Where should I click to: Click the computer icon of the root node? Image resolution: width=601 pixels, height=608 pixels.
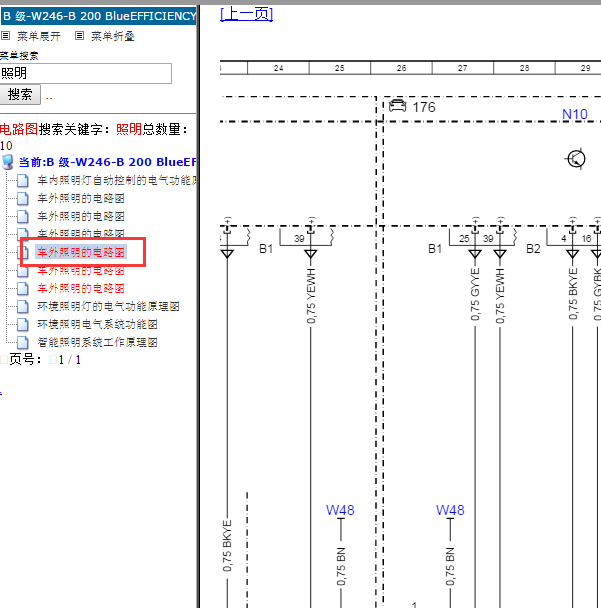tap(7, 162)
